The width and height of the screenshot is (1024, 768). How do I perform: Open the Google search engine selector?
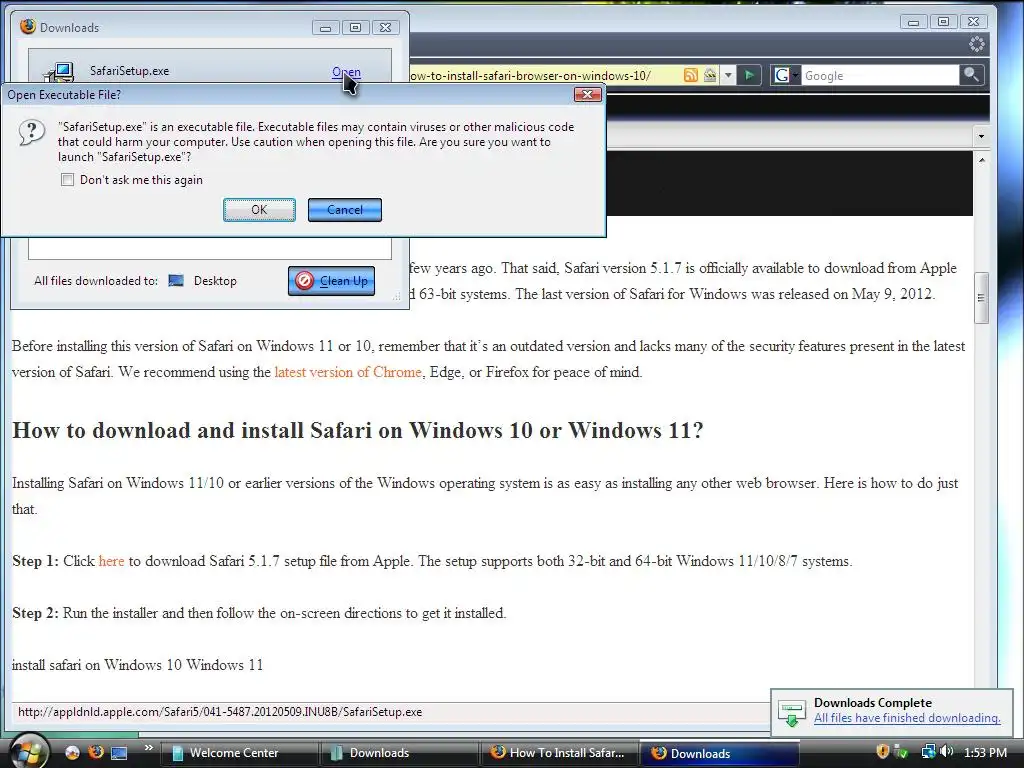[786, 75]
